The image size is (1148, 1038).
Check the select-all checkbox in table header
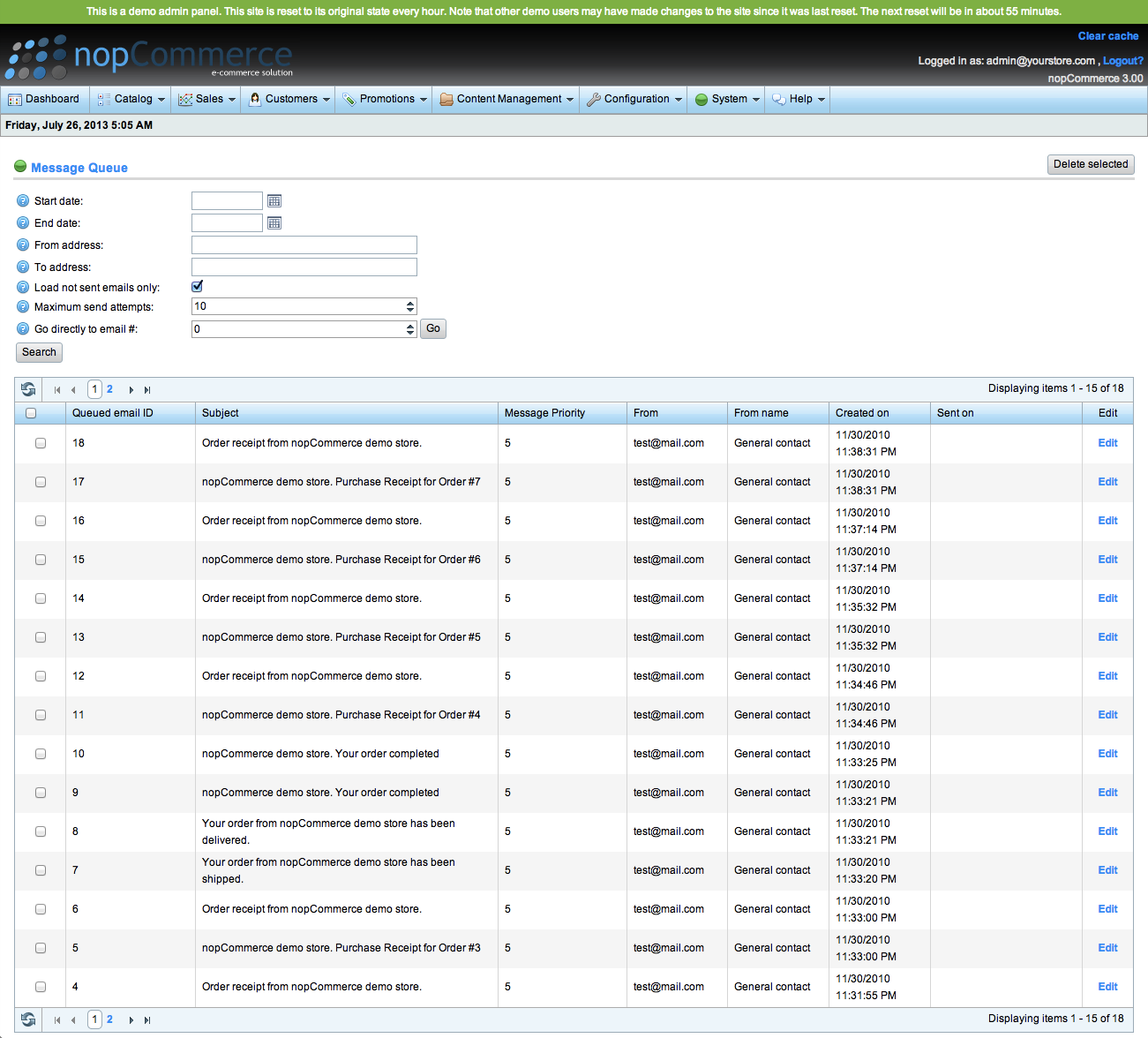coord(31,413)
